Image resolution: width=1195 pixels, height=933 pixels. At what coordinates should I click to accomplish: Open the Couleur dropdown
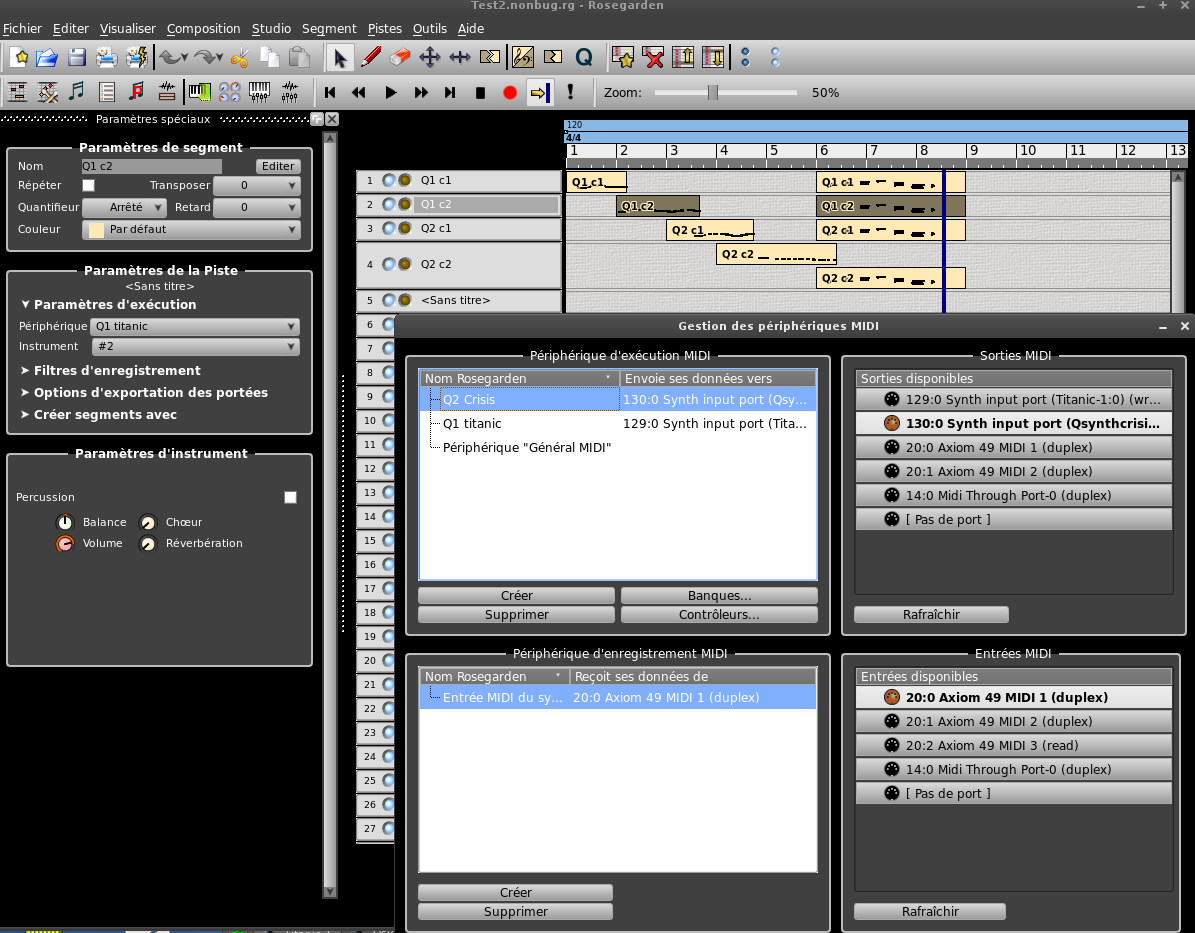191,229
